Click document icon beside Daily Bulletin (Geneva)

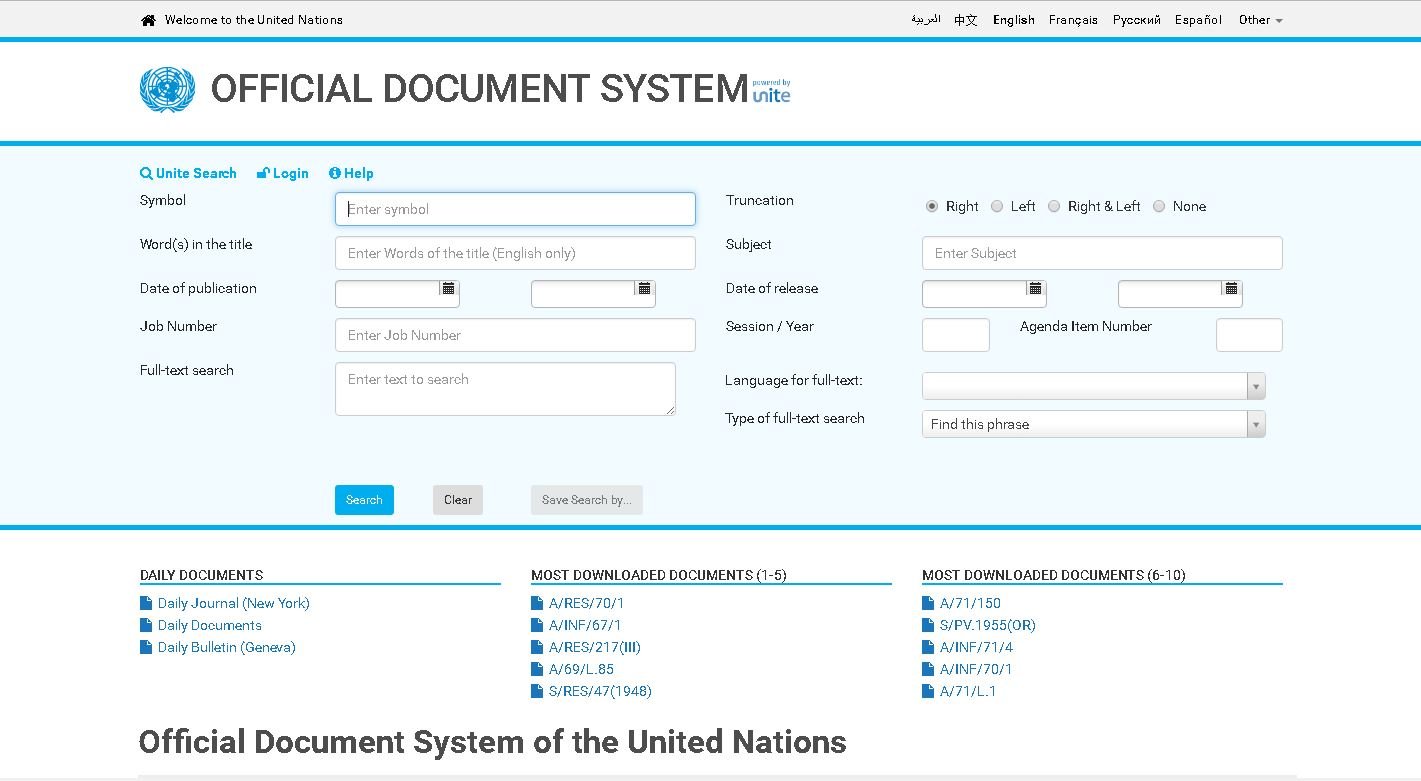click(x=146, y=647)
